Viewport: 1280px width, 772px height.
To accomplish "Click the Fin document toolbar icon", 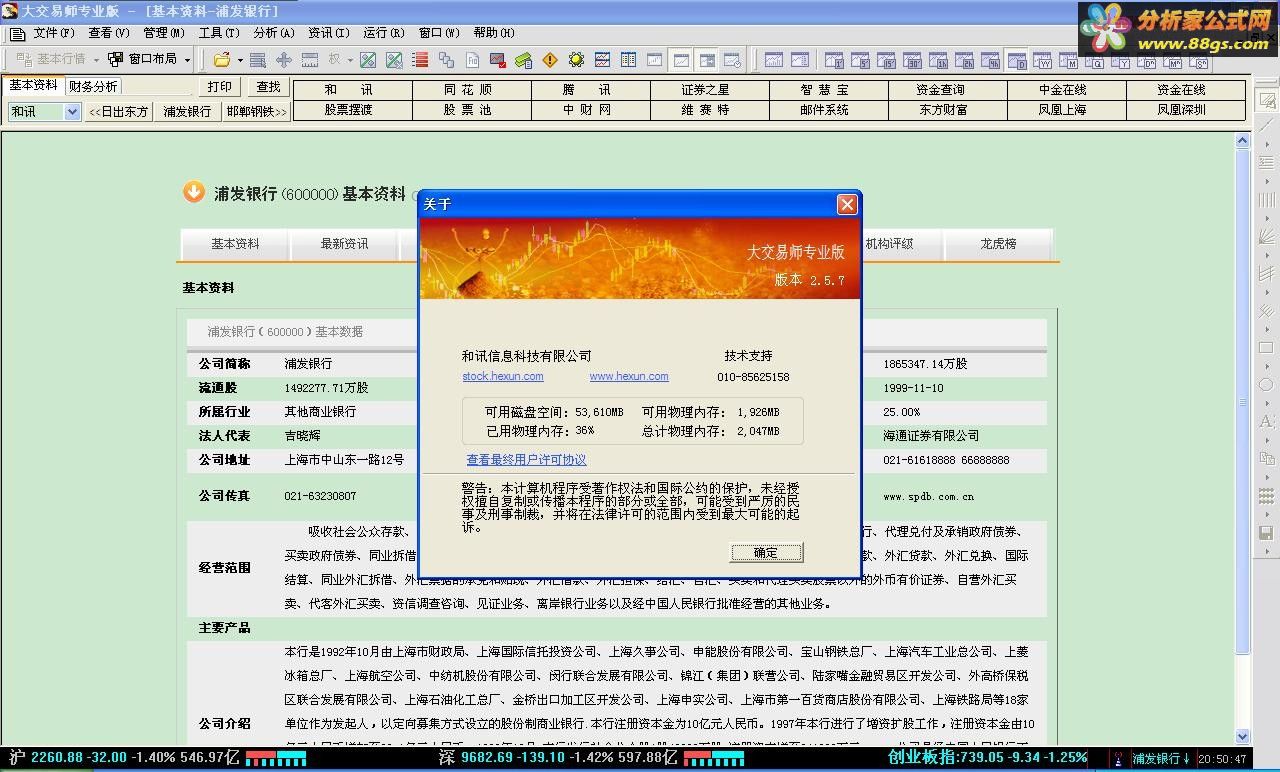I will pos(472,60).
